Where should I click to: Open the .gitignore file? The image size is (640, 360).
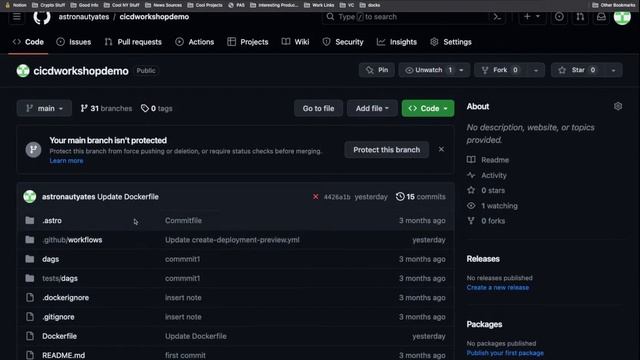point(58,317)
